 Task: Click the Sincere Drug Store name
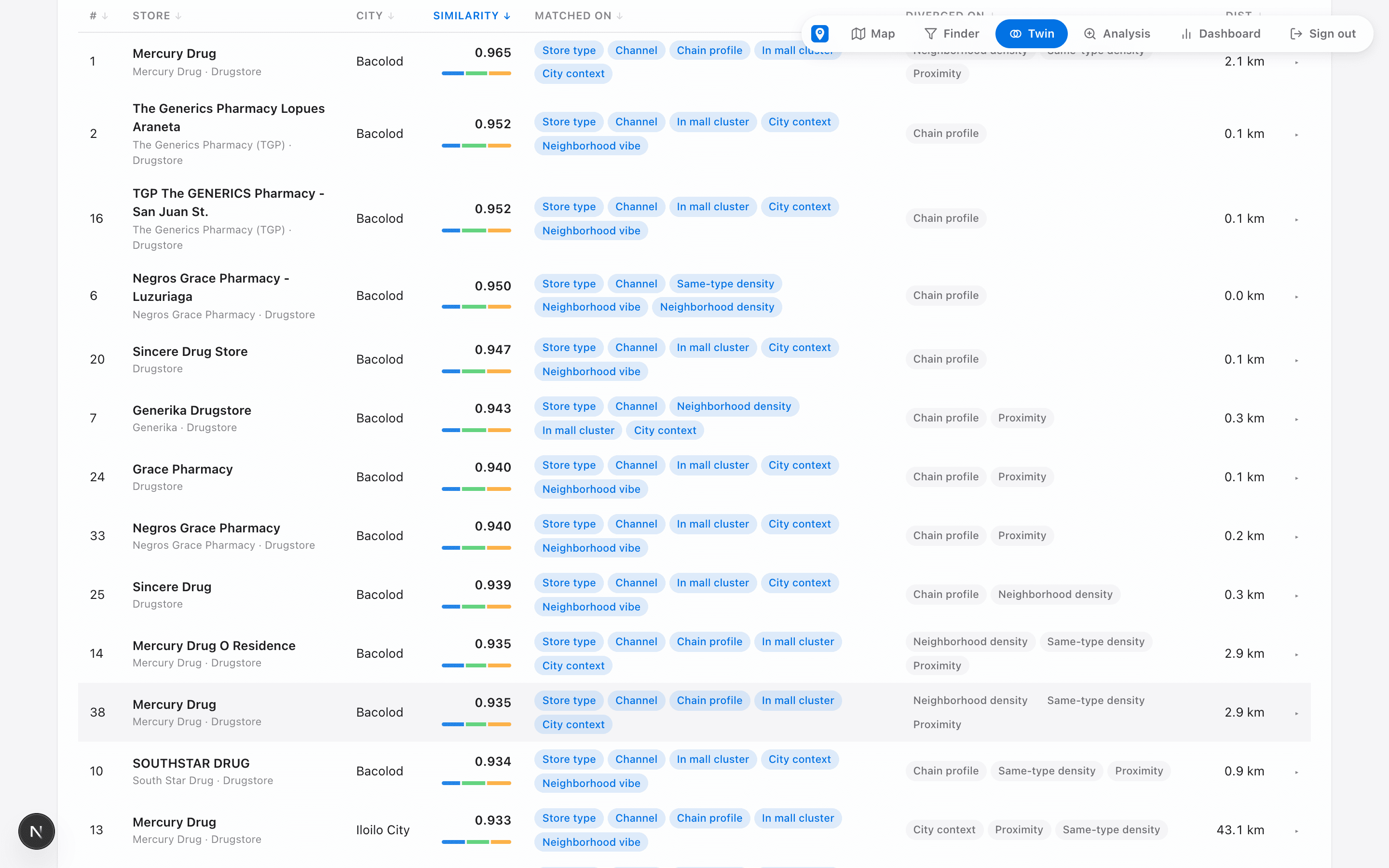click(x=190, y=352)
